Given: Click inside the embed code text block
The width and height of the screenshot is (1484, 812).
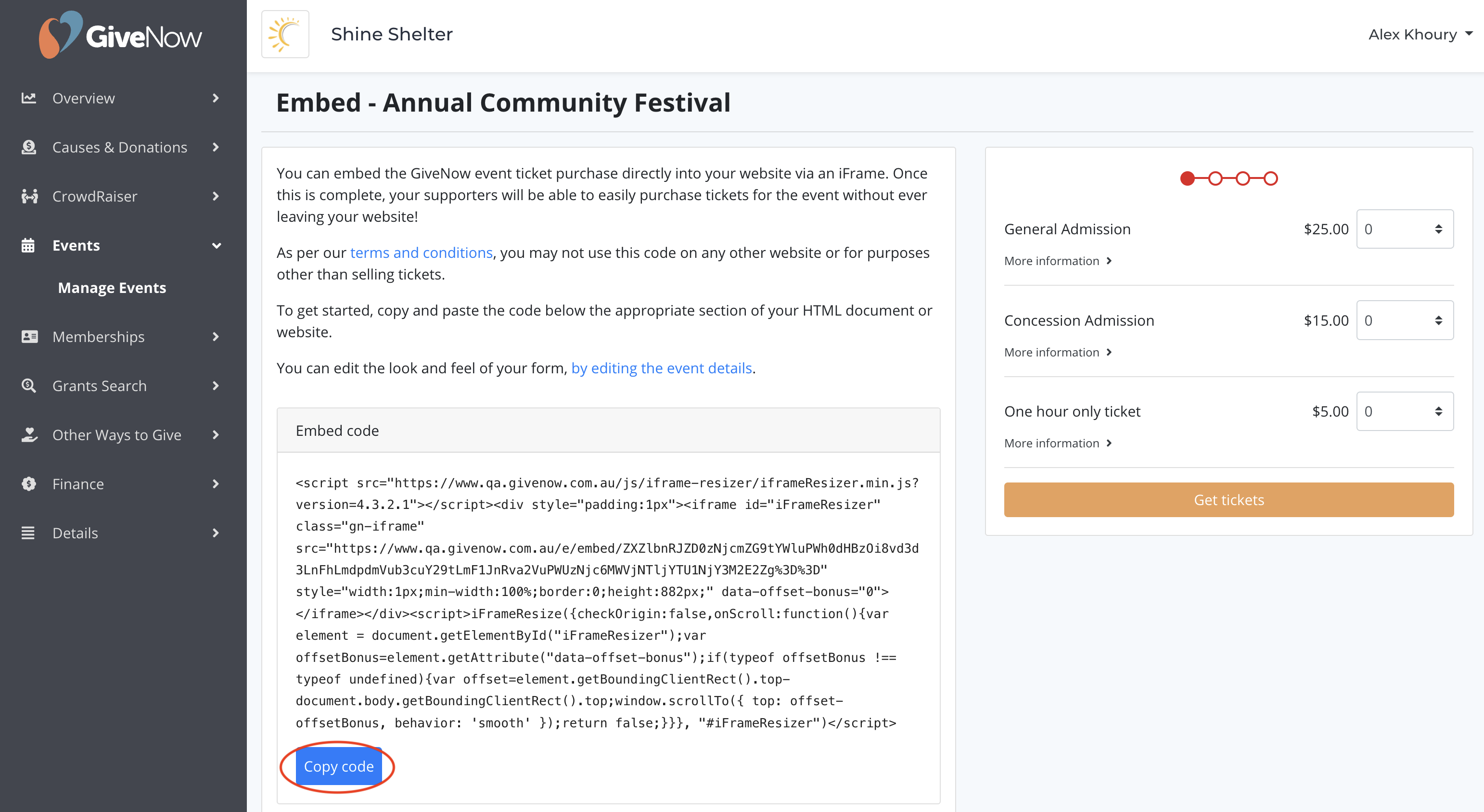Looking at the screenshot, I should (x=607, y=603).
